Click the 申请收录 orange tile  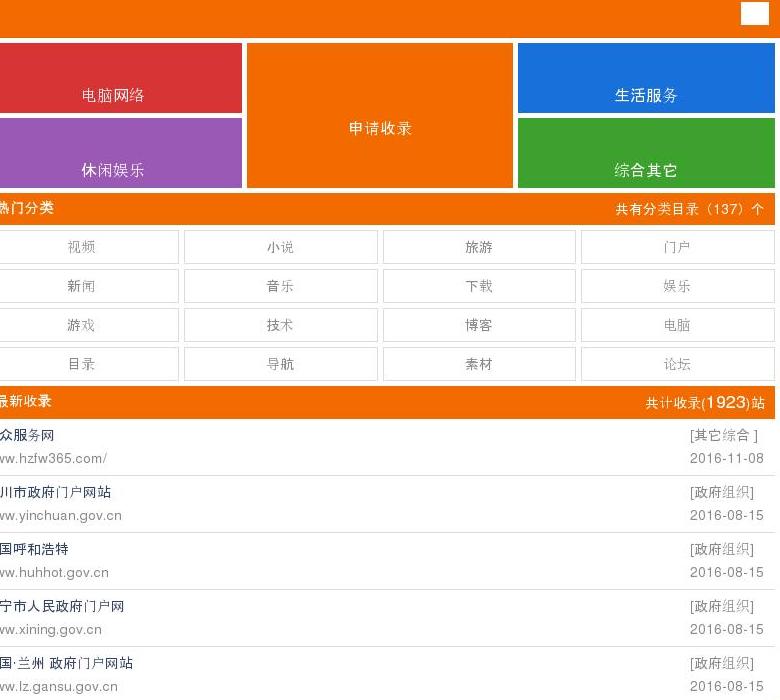click(380, 115)
